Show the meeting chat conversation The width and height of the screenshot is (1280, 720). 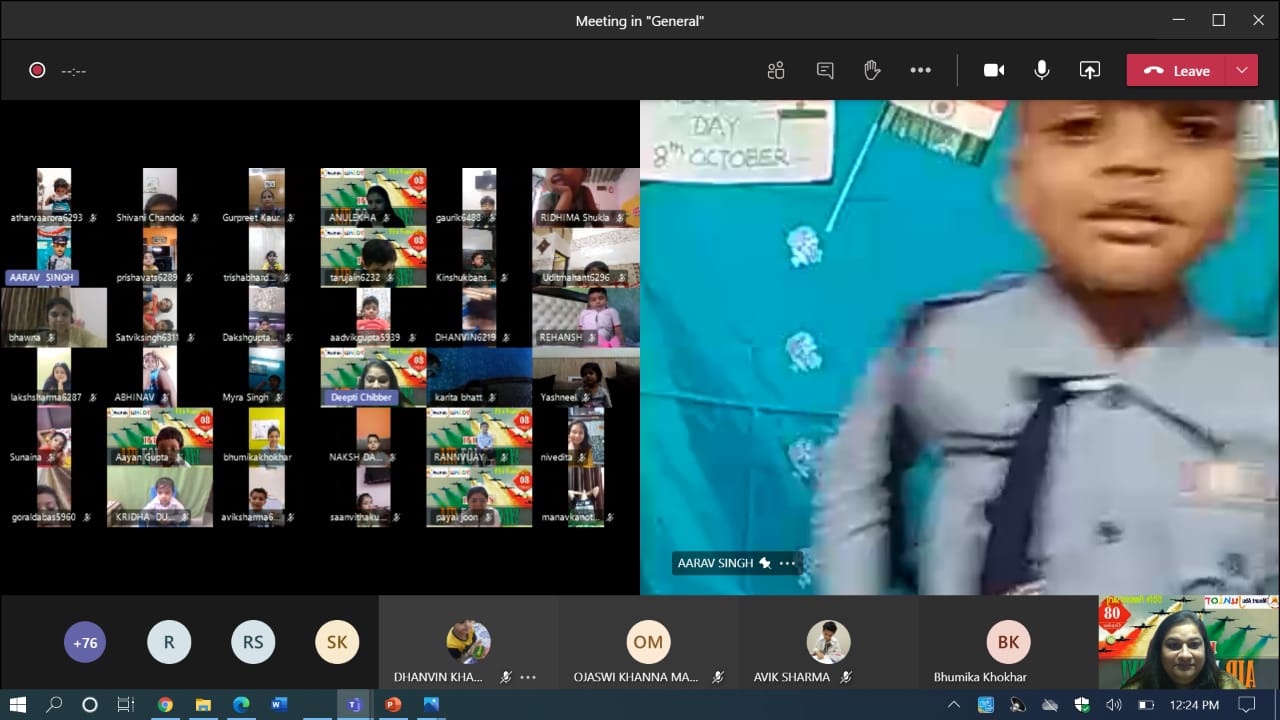[x=825, y=70]
